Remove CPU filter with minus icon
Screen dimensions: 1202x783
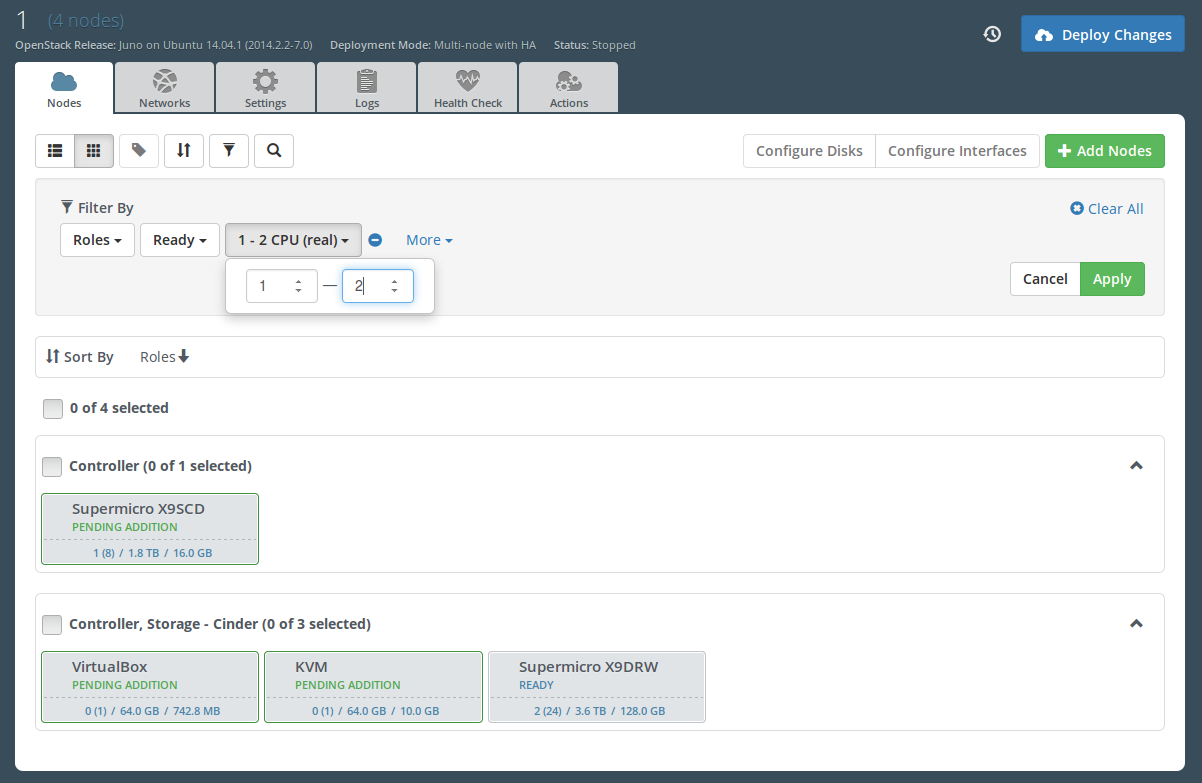(375, 240)
